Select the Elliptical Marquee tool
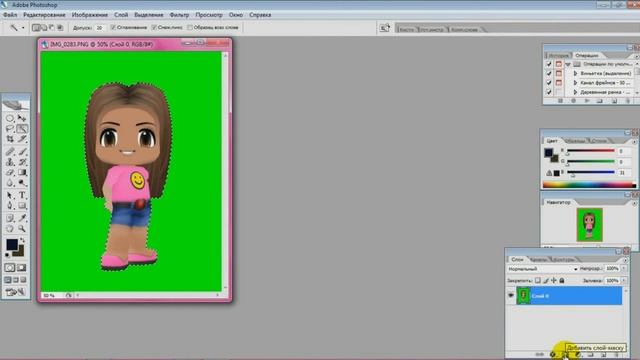This screenshot has width=640, height=360. point(10,118)
